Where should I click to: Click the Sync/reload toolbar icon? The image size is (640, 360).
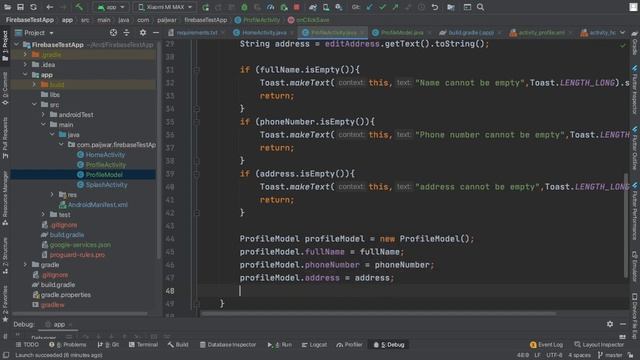coord(33,7)
